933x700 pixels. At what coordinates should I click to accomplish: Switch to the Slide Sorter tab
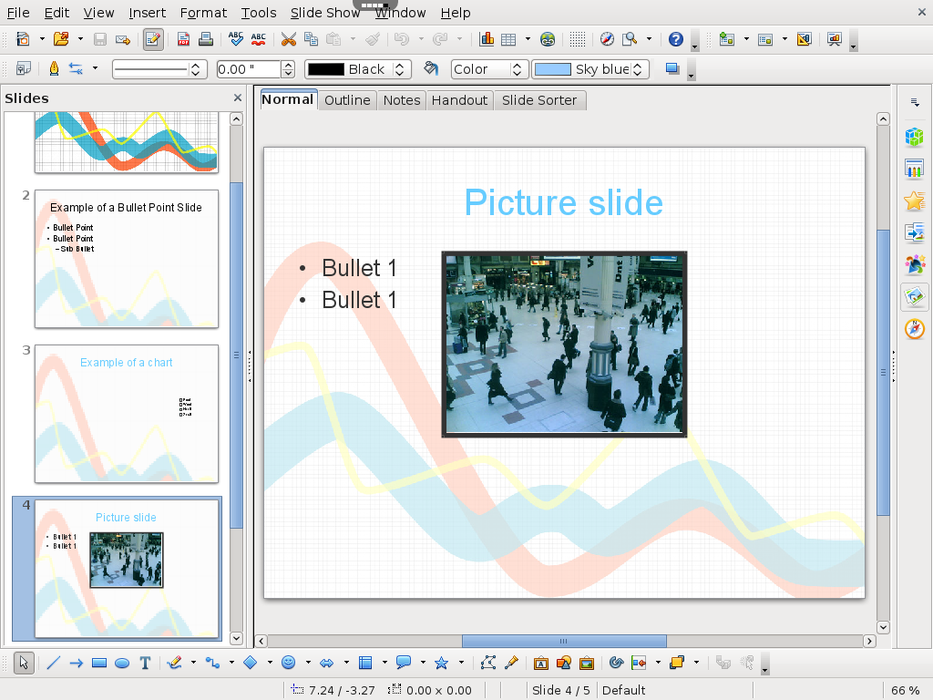coord(539,100)
